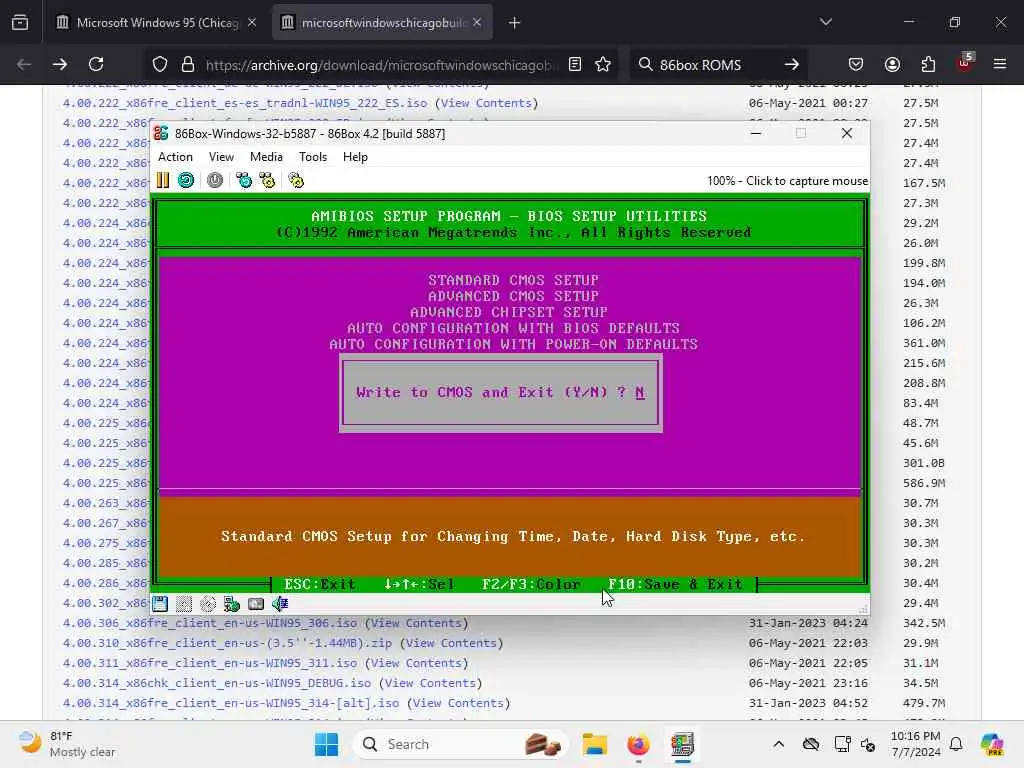The height and width of the screenshot is (768, 1024).
Task: Click AUTO CONFIGURATION WITH BIOS DEFAULTS
Action: pos(513,328)
